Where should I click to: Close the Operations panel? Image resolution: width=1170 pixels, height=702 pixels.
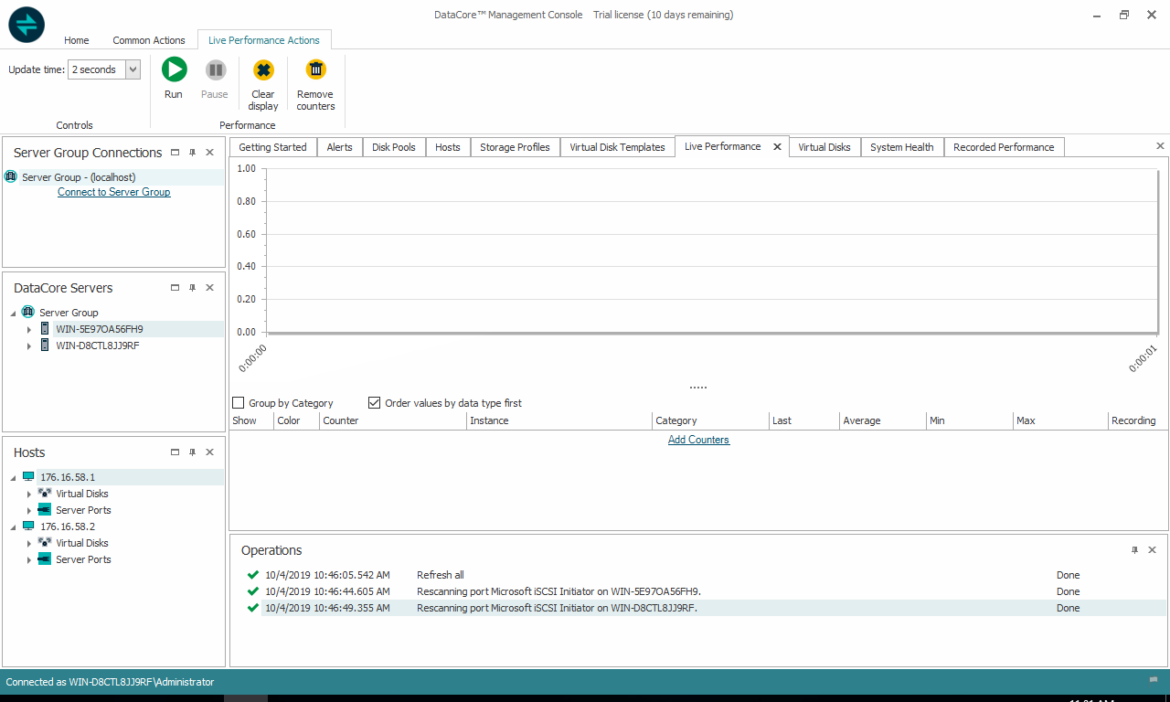coord(1152,550)
